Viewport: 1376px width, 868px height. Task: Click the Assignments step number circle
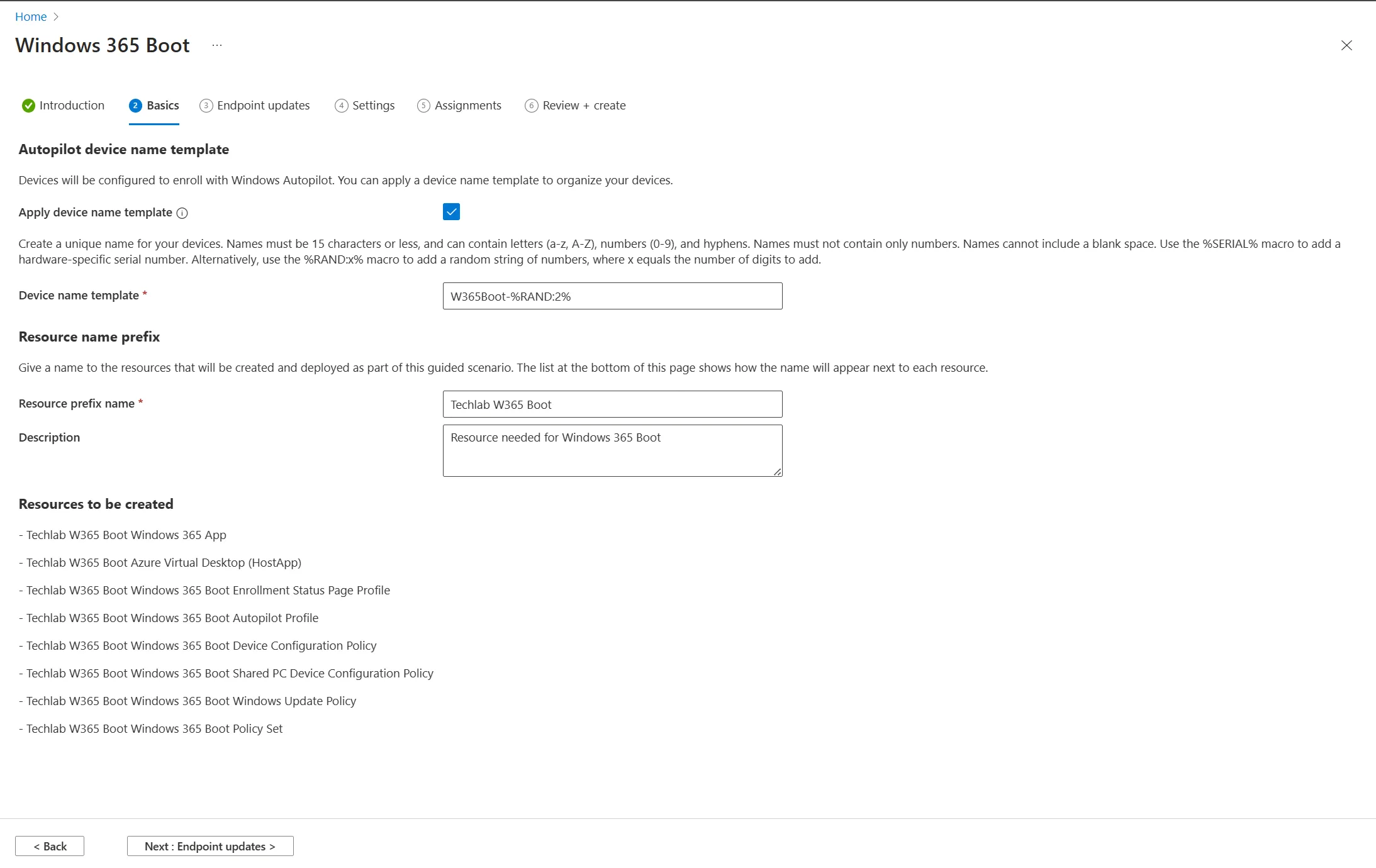click(423, 106)
